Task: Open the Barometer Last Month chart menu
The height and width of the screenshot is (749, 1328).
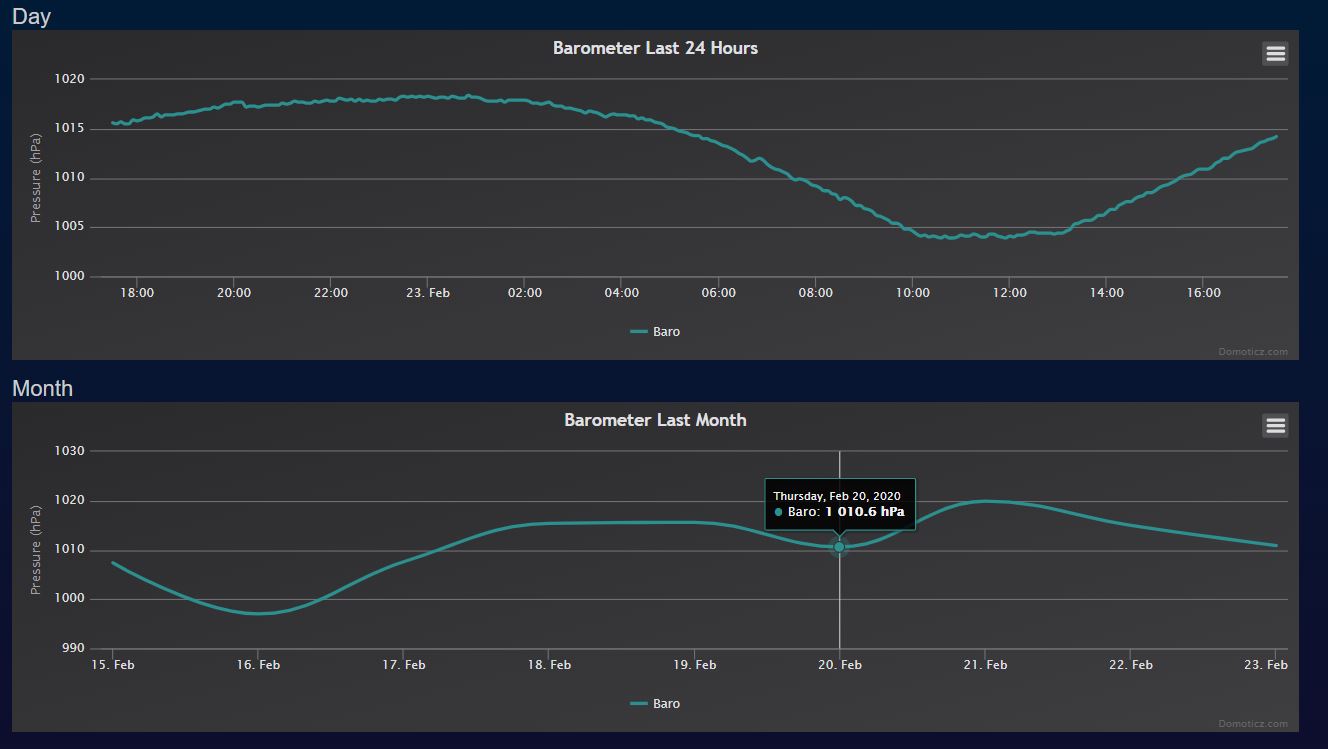Action: pos(1275,426)
